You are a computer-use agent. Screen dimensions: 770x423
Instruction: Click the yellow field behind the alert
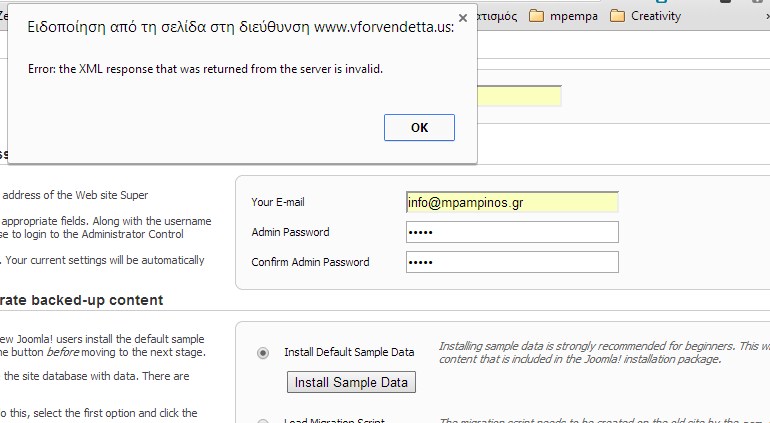click(x=520, y=96)
